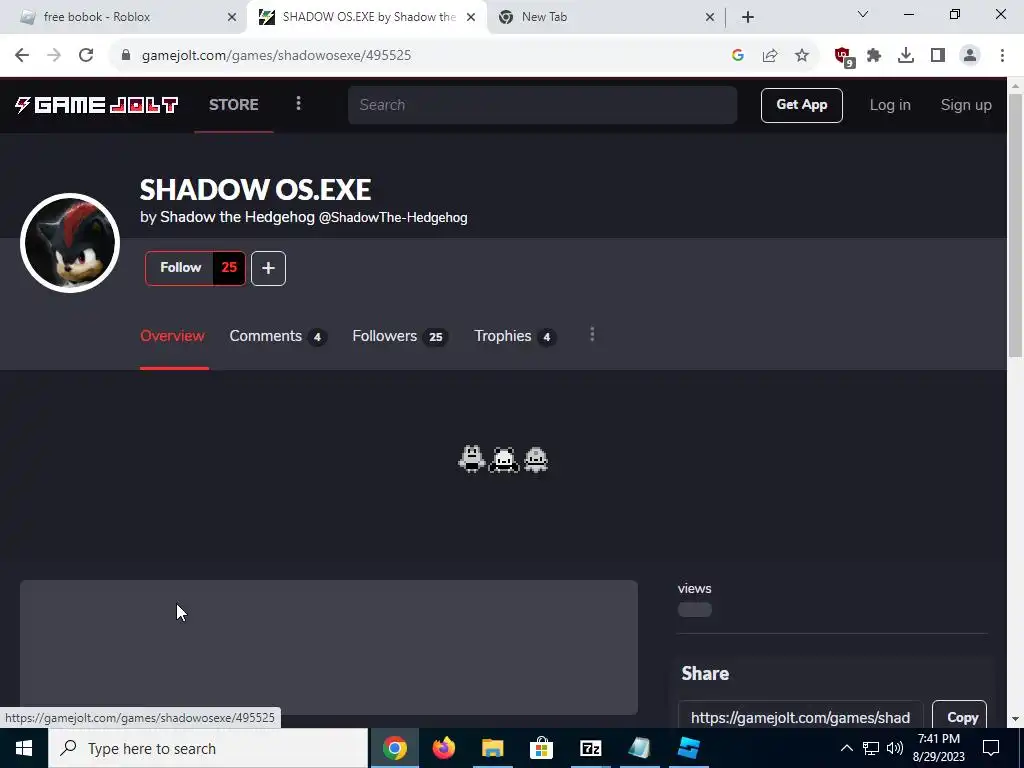This screenshot has height=768, width=1024.
Task: Open Microsoft Store from the taskbar
Action: (541, 748)
